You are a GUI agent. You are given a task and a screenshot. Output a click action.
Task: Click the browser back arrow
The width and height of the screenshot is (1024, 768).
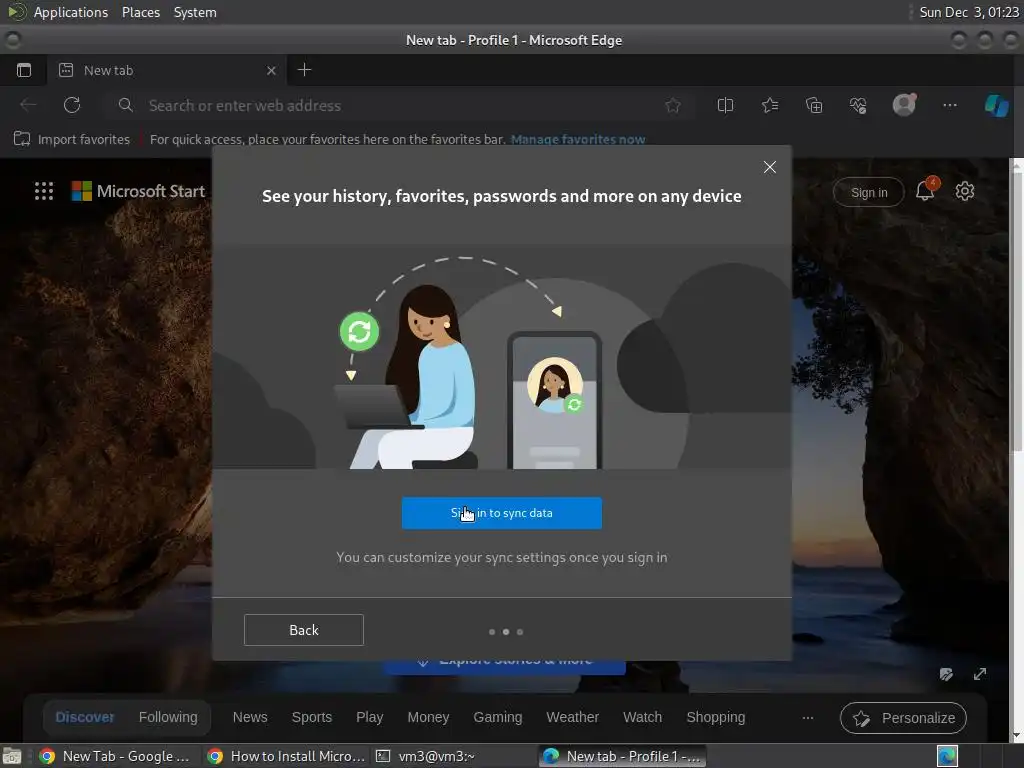click(28, 105)
